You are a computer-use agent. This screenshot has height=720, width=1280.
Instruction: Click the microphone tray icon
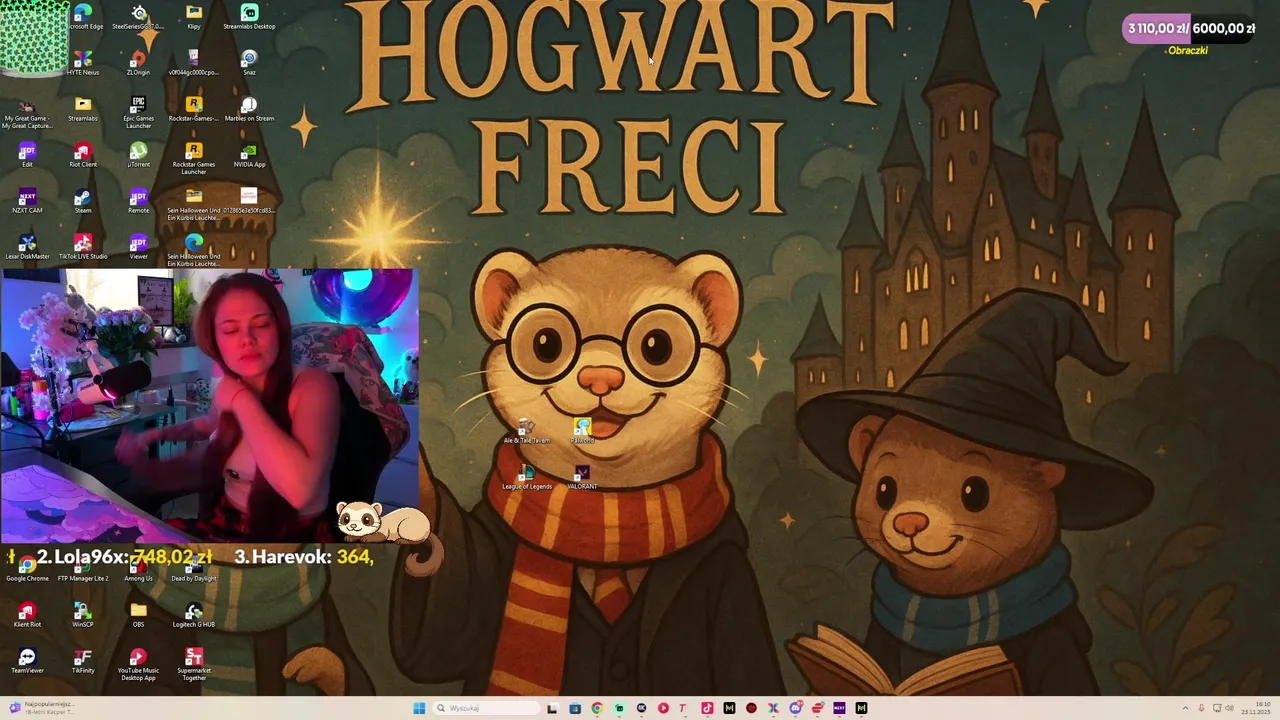[x=1201, y=708]
